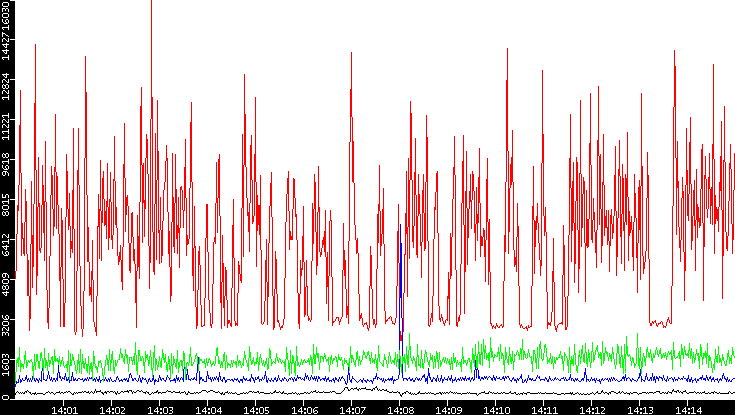
Task: Click the 4809 vertical axis label
Action: point(6,285)
